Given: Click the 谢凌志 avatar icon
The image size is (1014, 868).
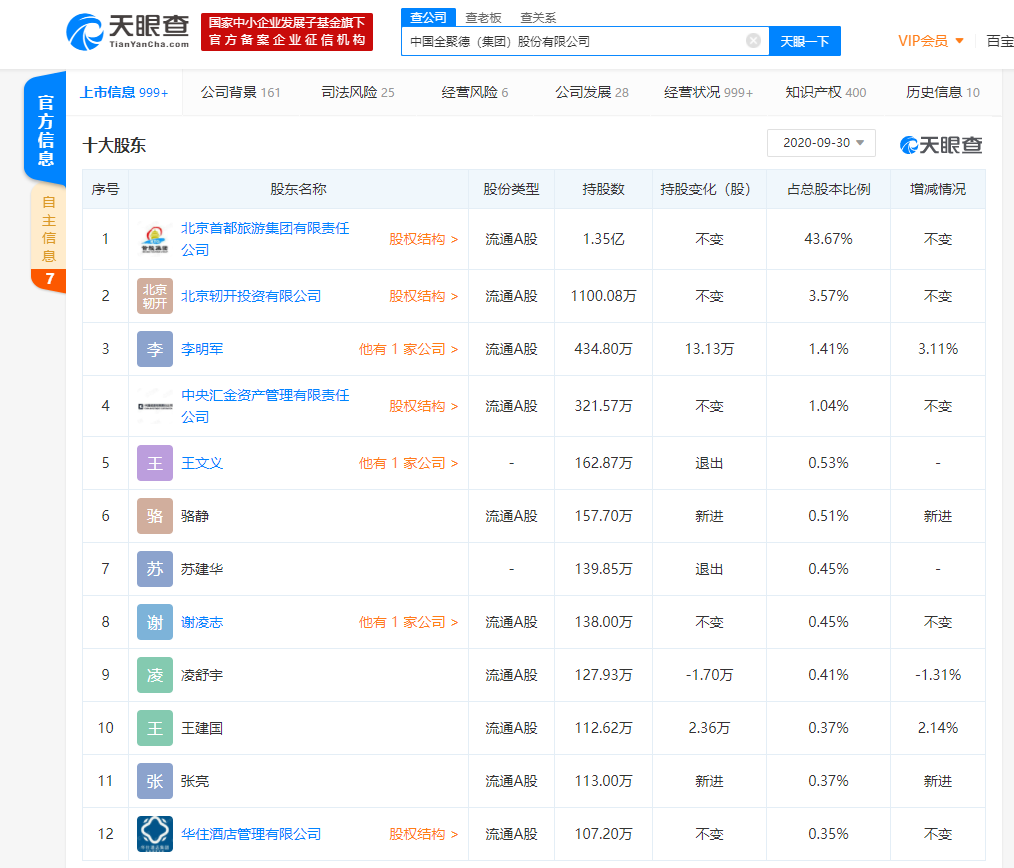Looking at the screenshot, I should pos(155,622).
